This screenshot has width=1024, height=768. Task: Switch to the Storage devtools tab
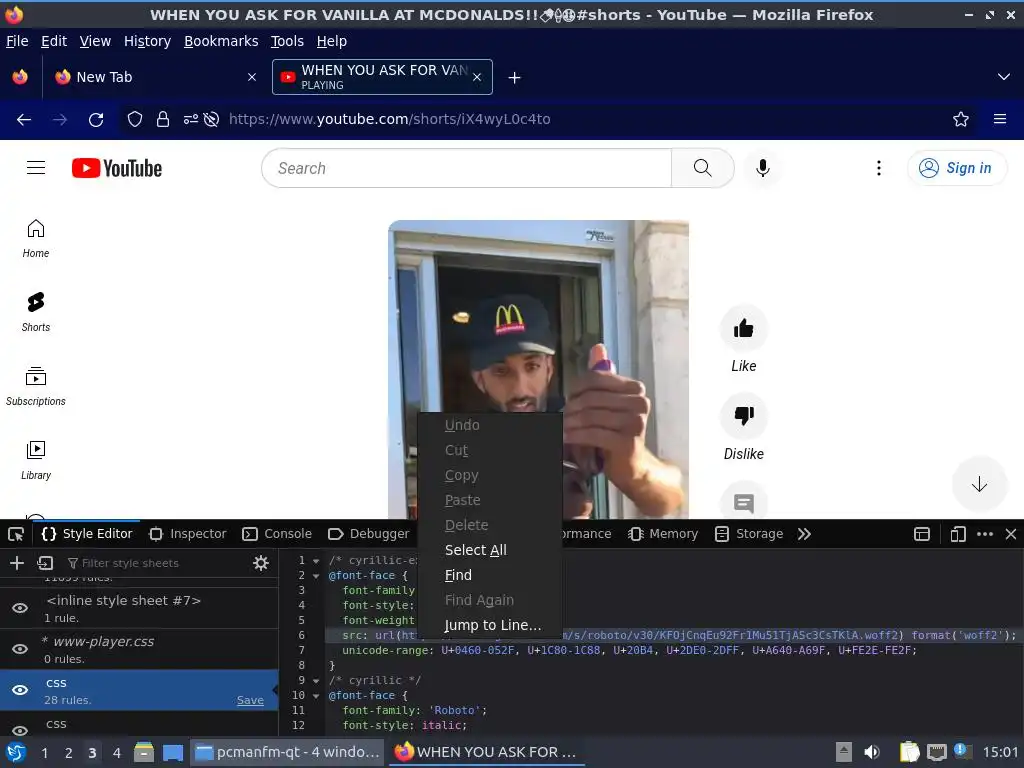click(x=749, y=534)
